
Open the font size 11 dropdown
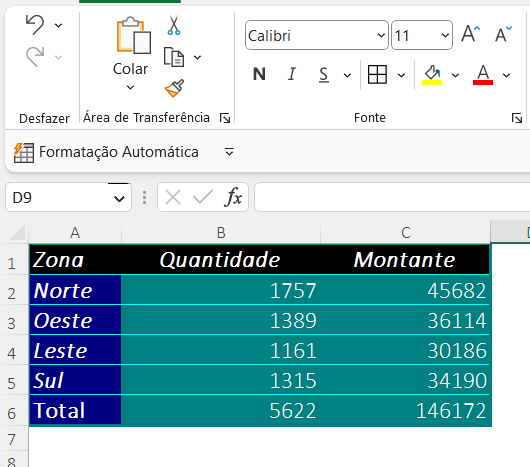445,35
